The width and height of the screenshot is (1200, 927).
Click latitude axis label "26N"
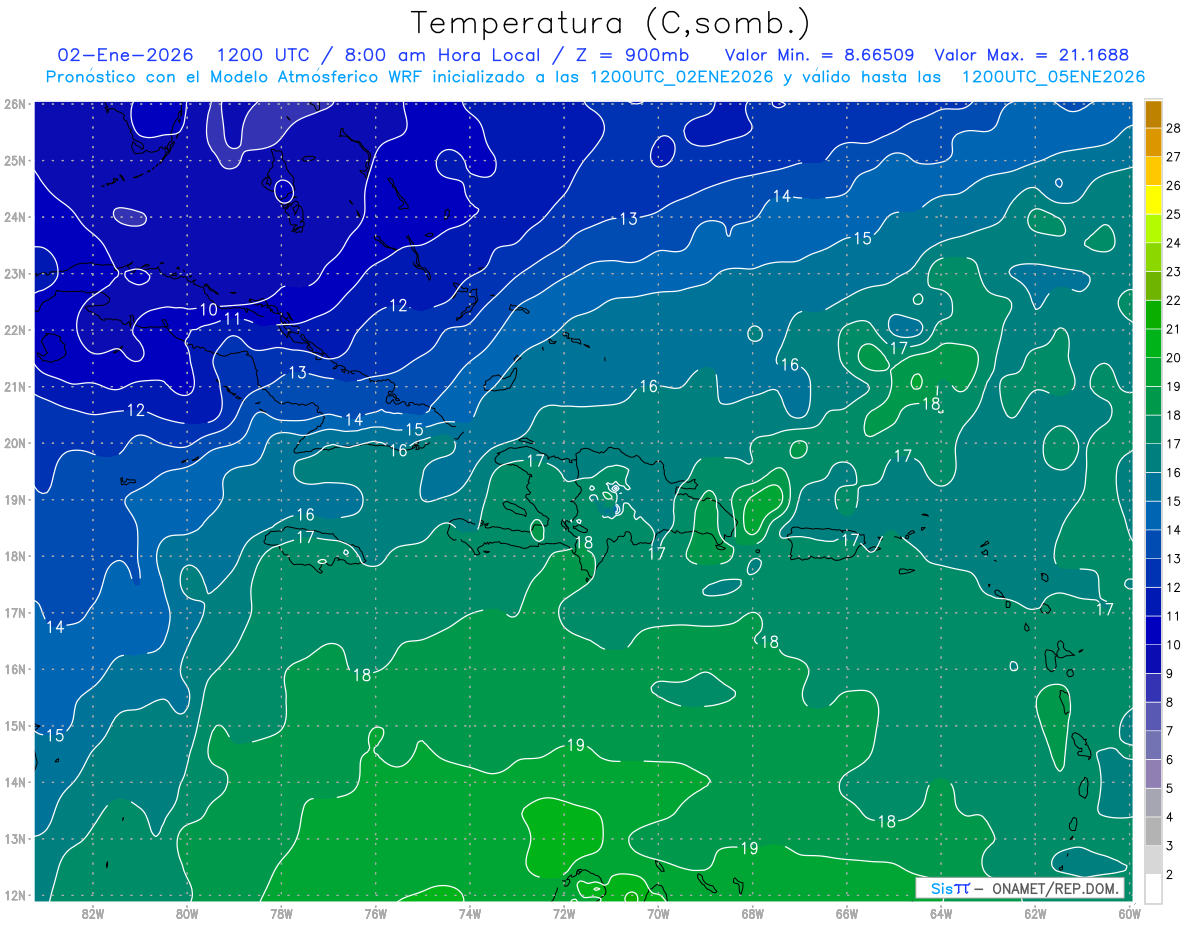(x=14, y=104)
